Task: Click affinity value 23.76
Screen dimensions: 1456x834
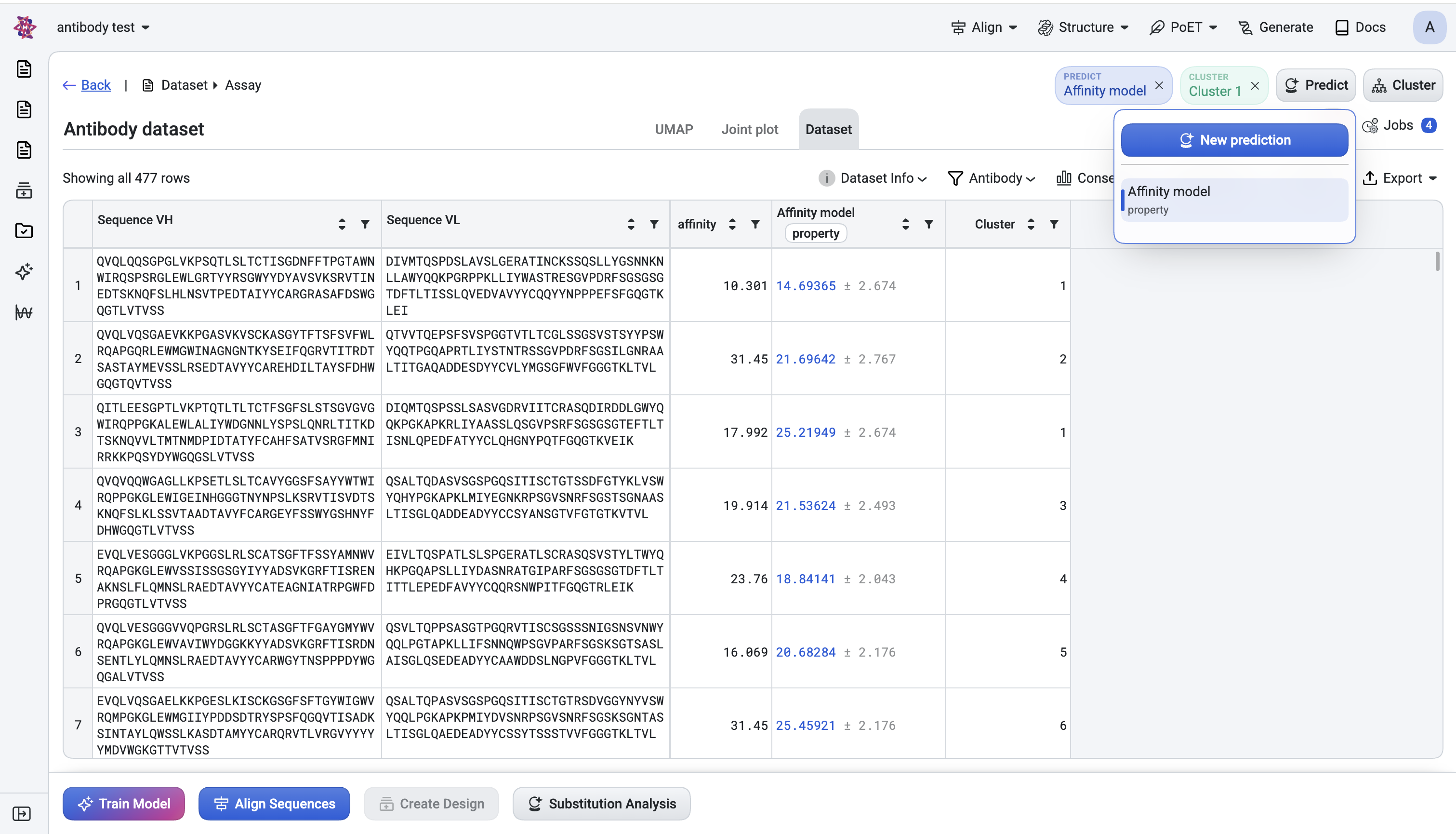Action: point(749,579)
